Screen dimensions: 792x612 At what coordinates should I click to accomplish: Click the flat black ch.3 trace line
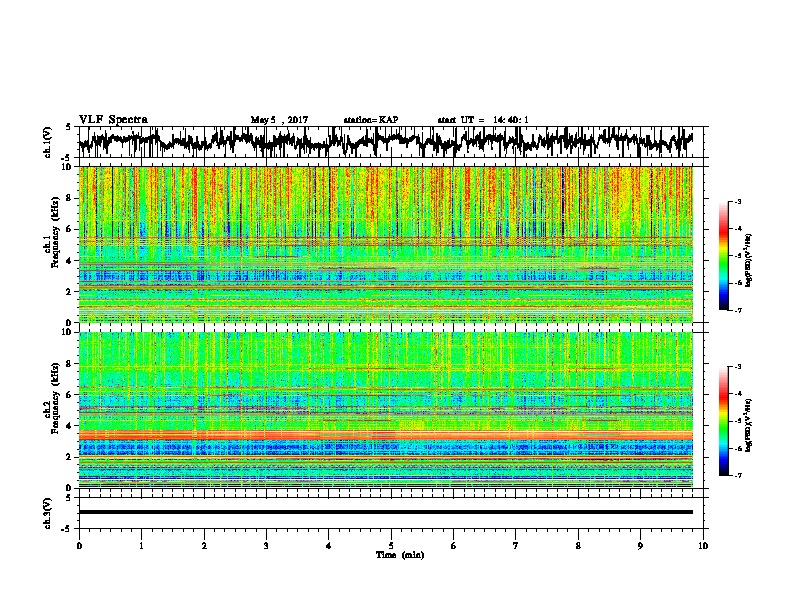point(386,512)
